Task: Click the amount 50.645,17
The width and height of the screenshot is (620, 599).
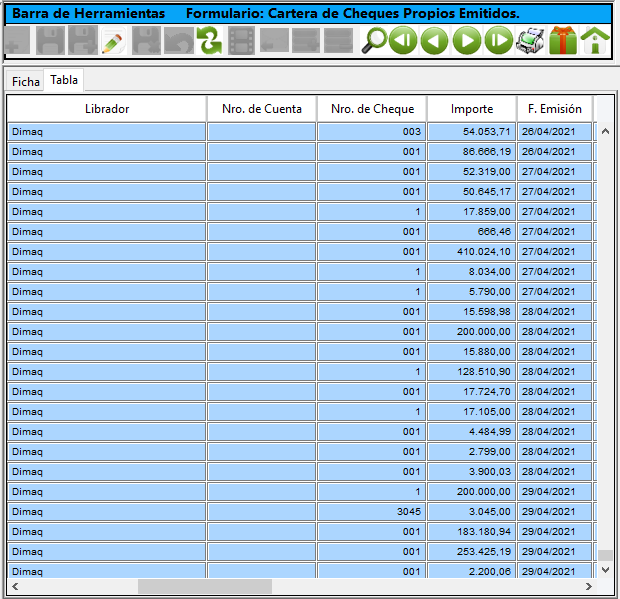Action: [487, 192]
